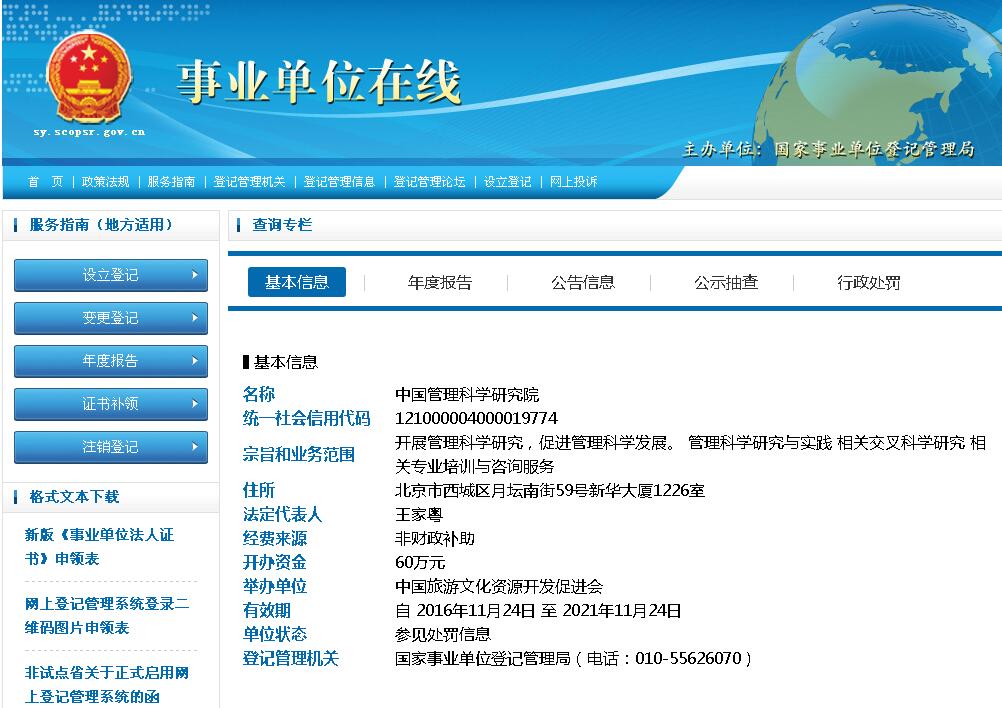Click 经费来源 field label
The width and height of the screenshot is (1002, 708).
(275, 538)
